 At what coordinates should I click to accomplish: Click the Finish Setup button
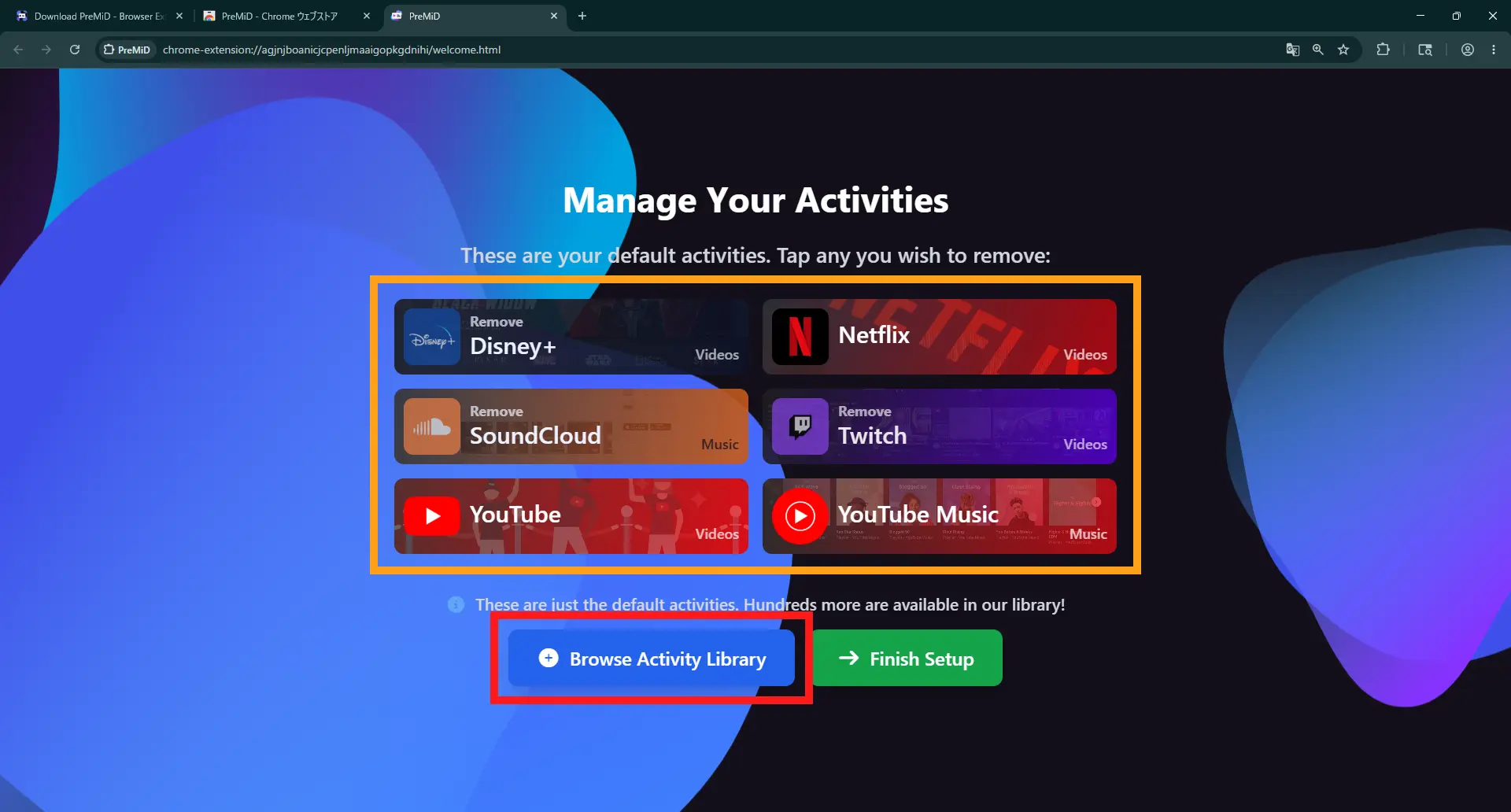coord(906,658)
